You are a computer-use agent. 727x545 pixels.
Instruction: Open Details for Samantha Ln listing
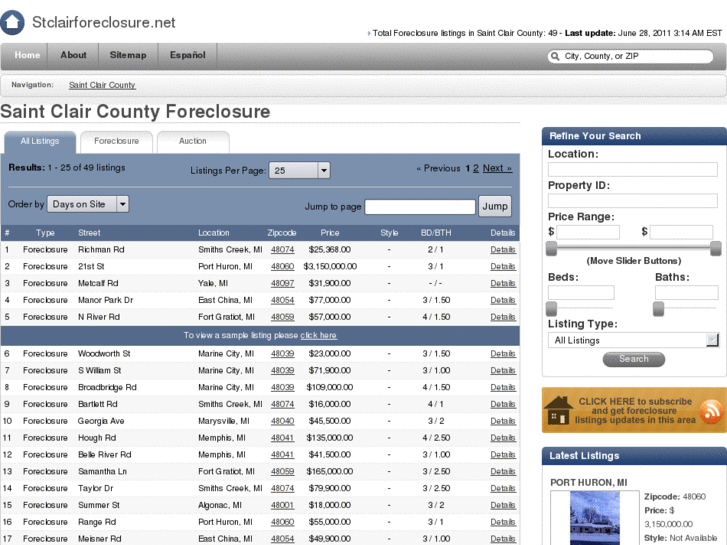tap(503, 471)
